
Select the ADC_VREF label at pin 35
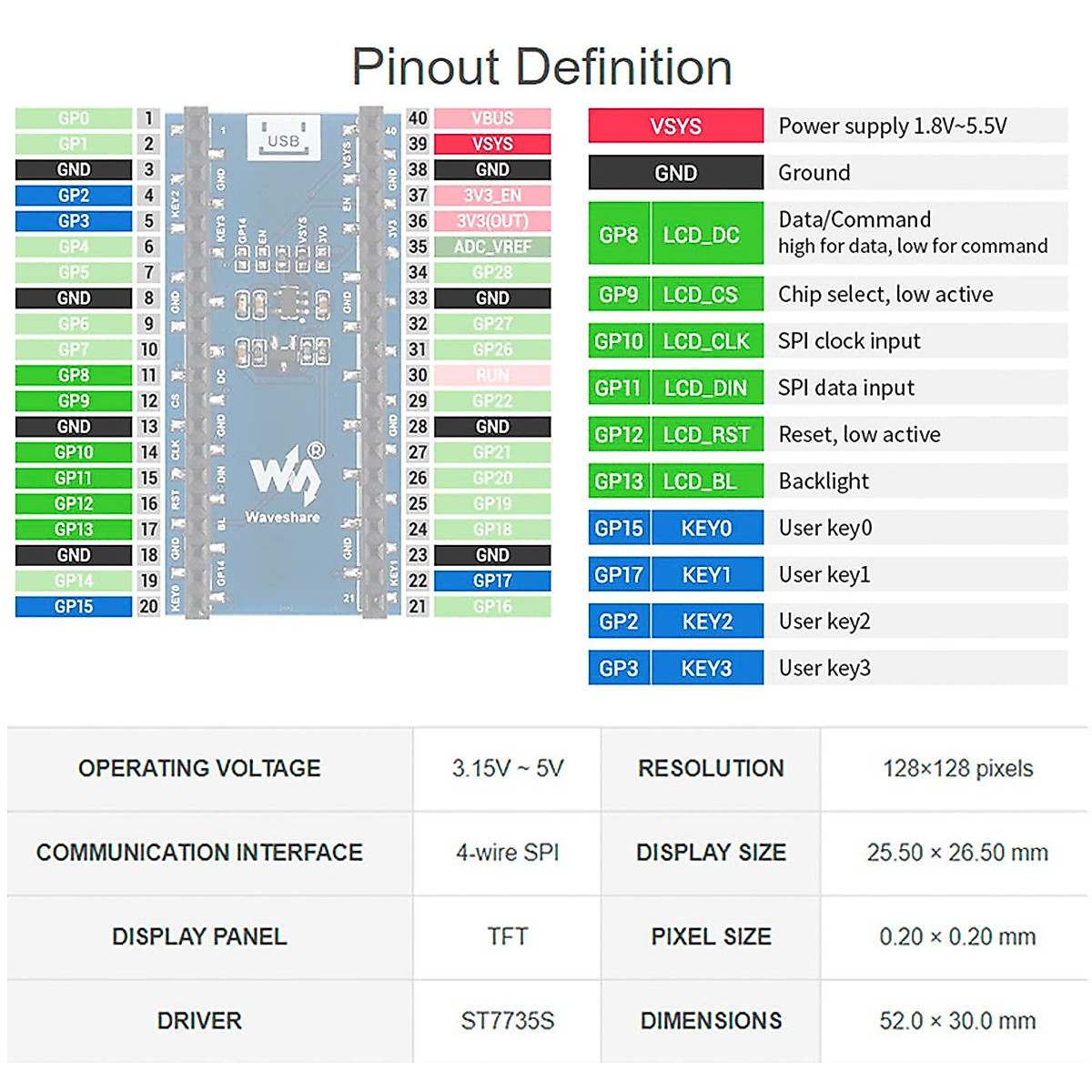coord(492,247)
